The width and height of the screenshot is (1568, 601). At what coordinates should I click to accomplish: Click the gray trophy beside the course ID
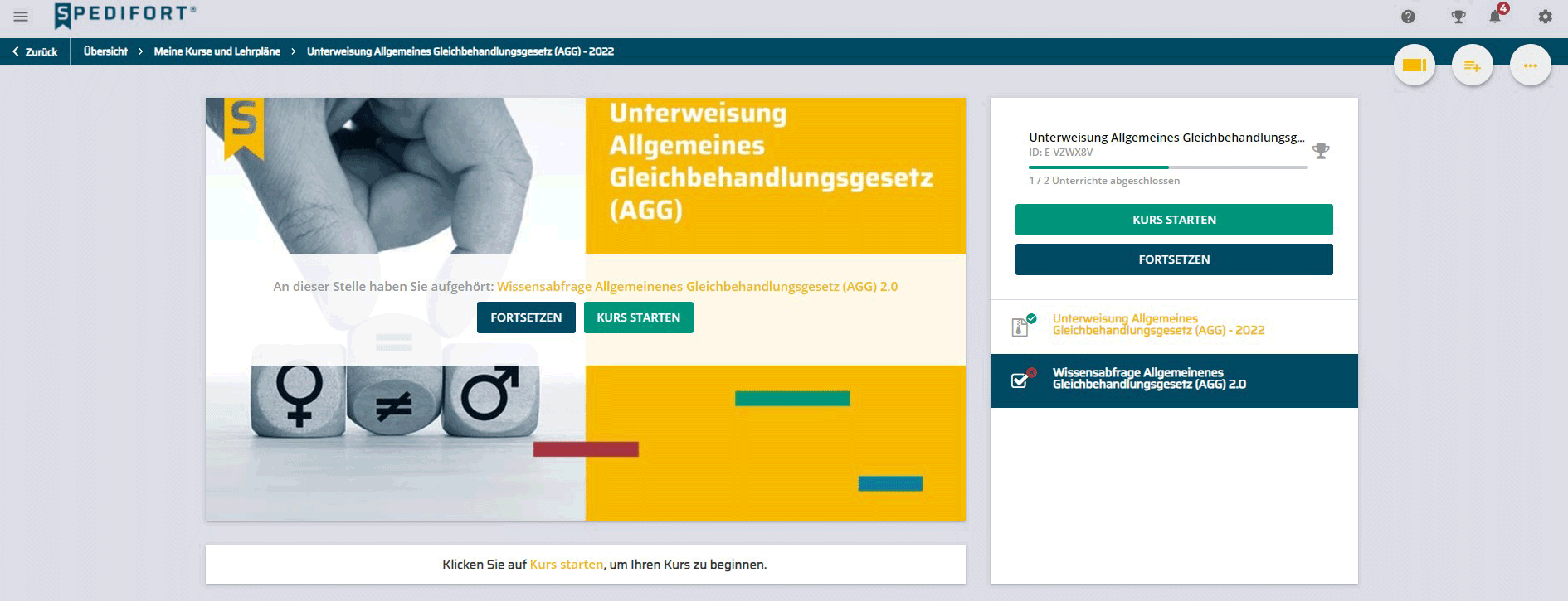point(1321,151)
